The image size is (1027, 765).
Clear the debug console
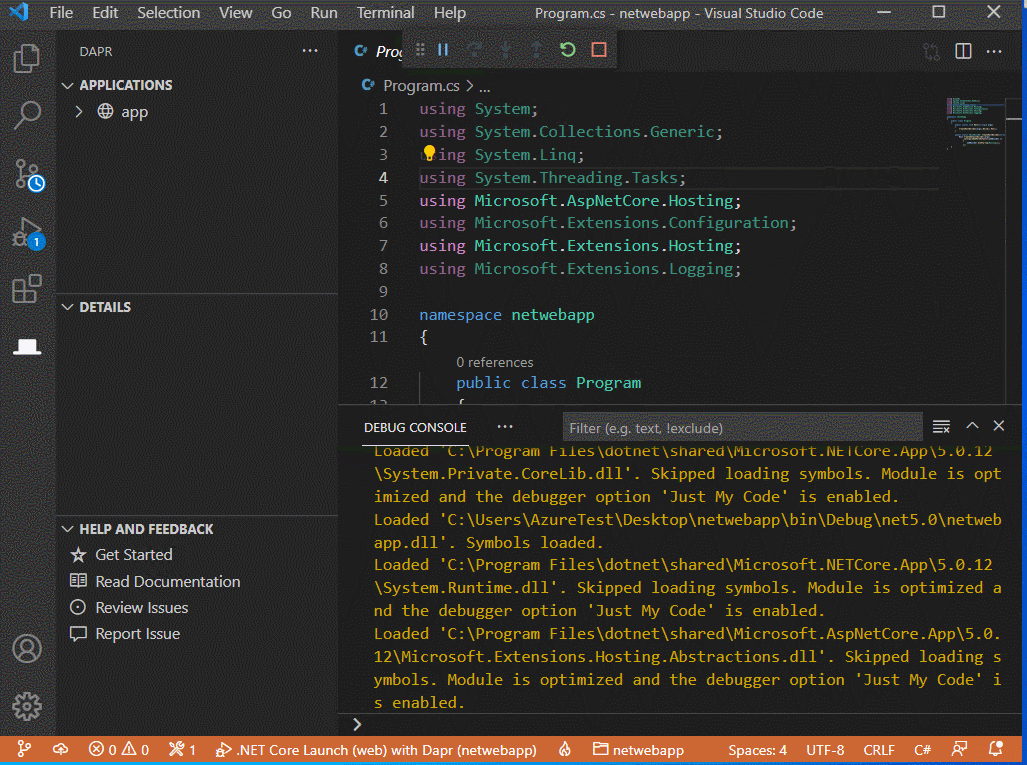point(941,427)
